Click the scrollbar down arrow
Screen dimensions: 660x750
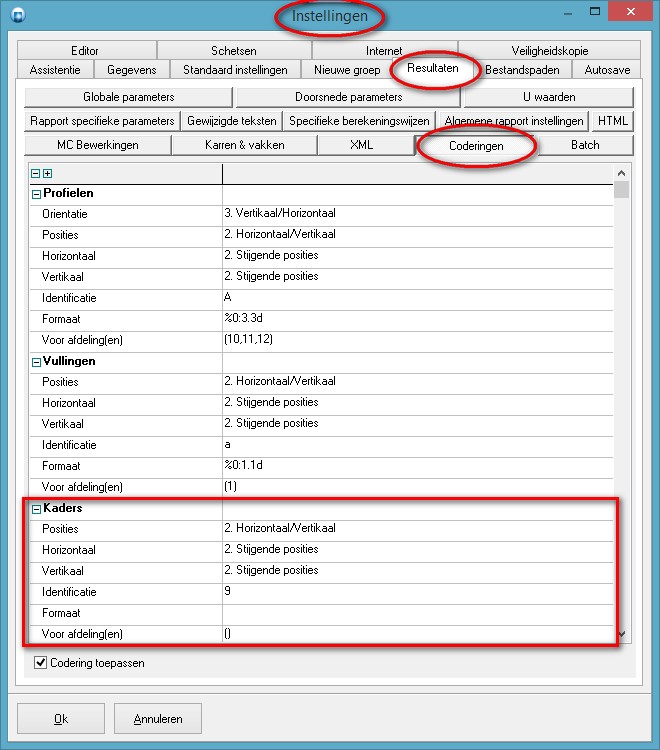tap(621, 634)
